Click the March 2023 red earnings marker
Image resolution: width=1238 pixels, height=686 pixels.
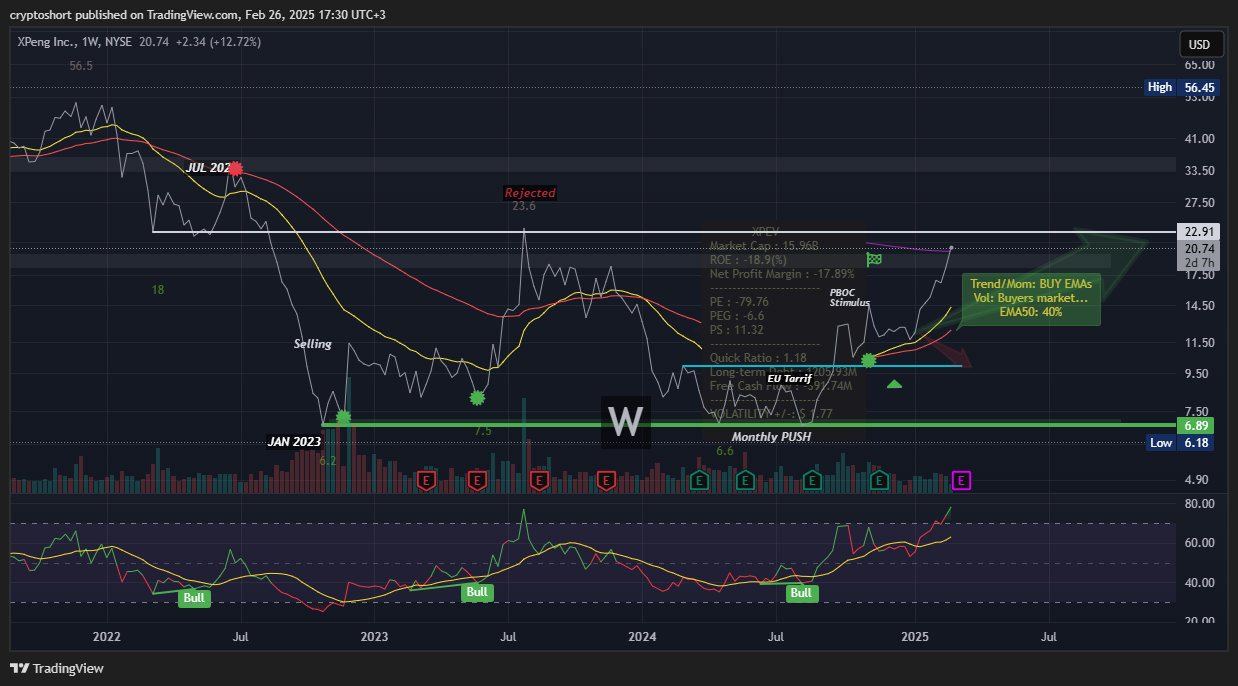tap(425, 481)
